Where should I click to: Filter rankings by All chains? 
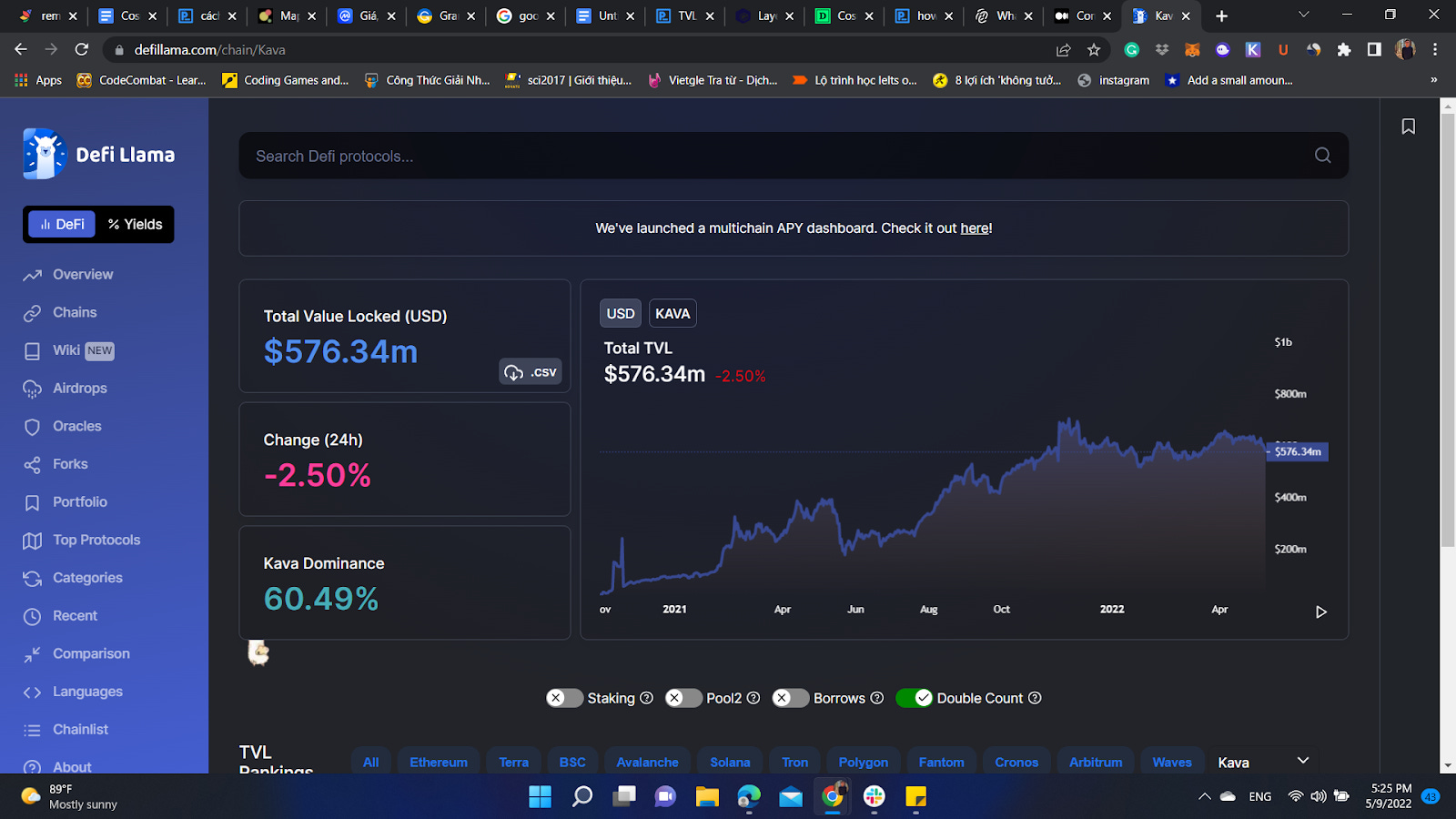tap(371, 763)
